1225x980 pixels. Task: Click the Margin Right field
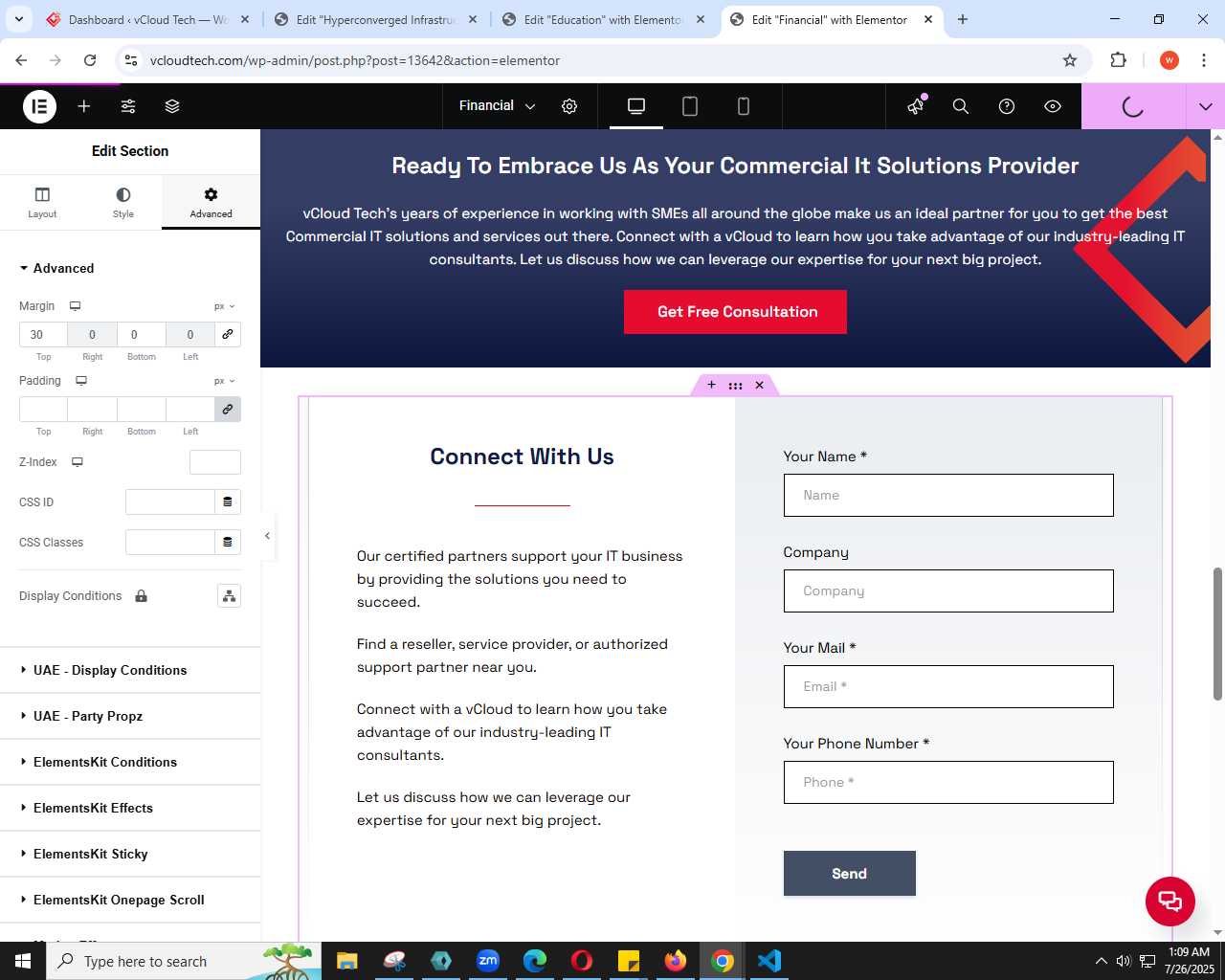click(92, 335)
